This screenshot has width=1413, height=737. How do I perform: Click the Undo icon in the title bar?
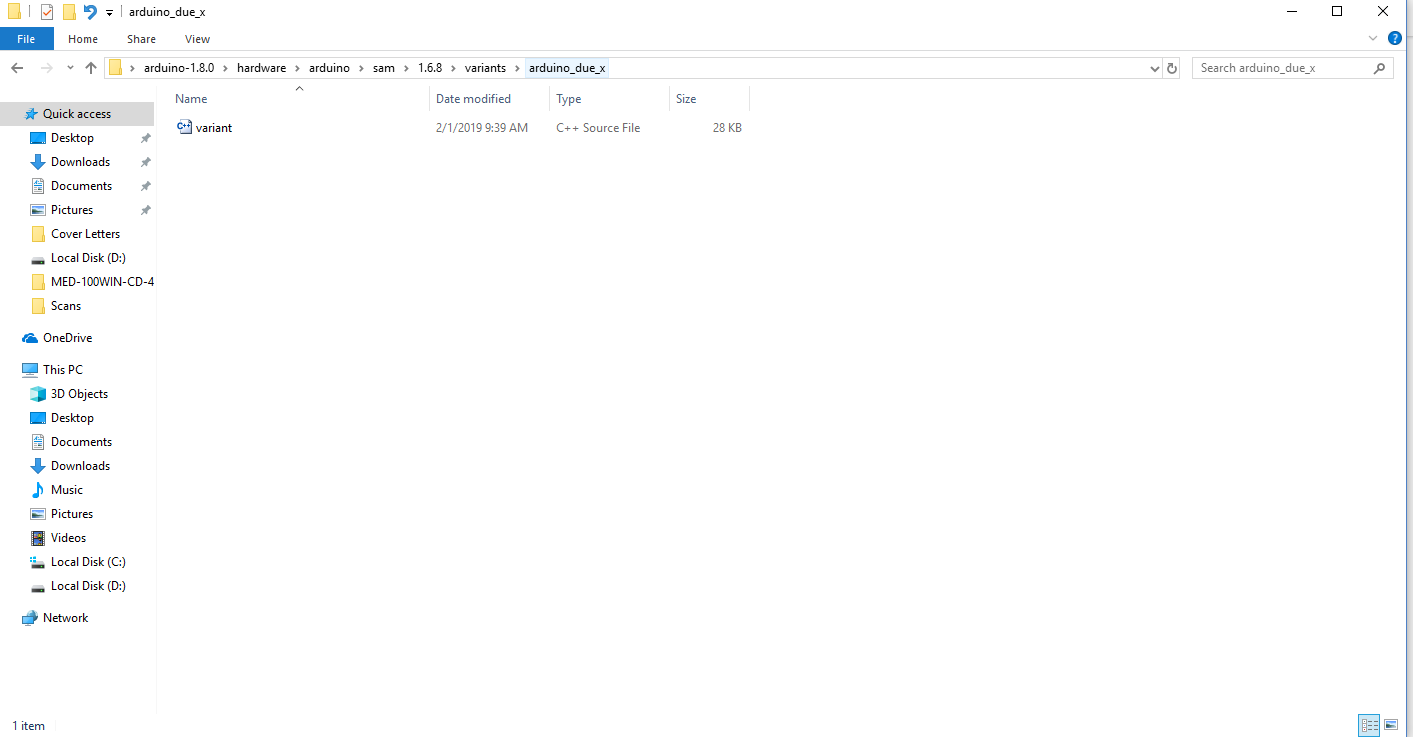[91, 11]
